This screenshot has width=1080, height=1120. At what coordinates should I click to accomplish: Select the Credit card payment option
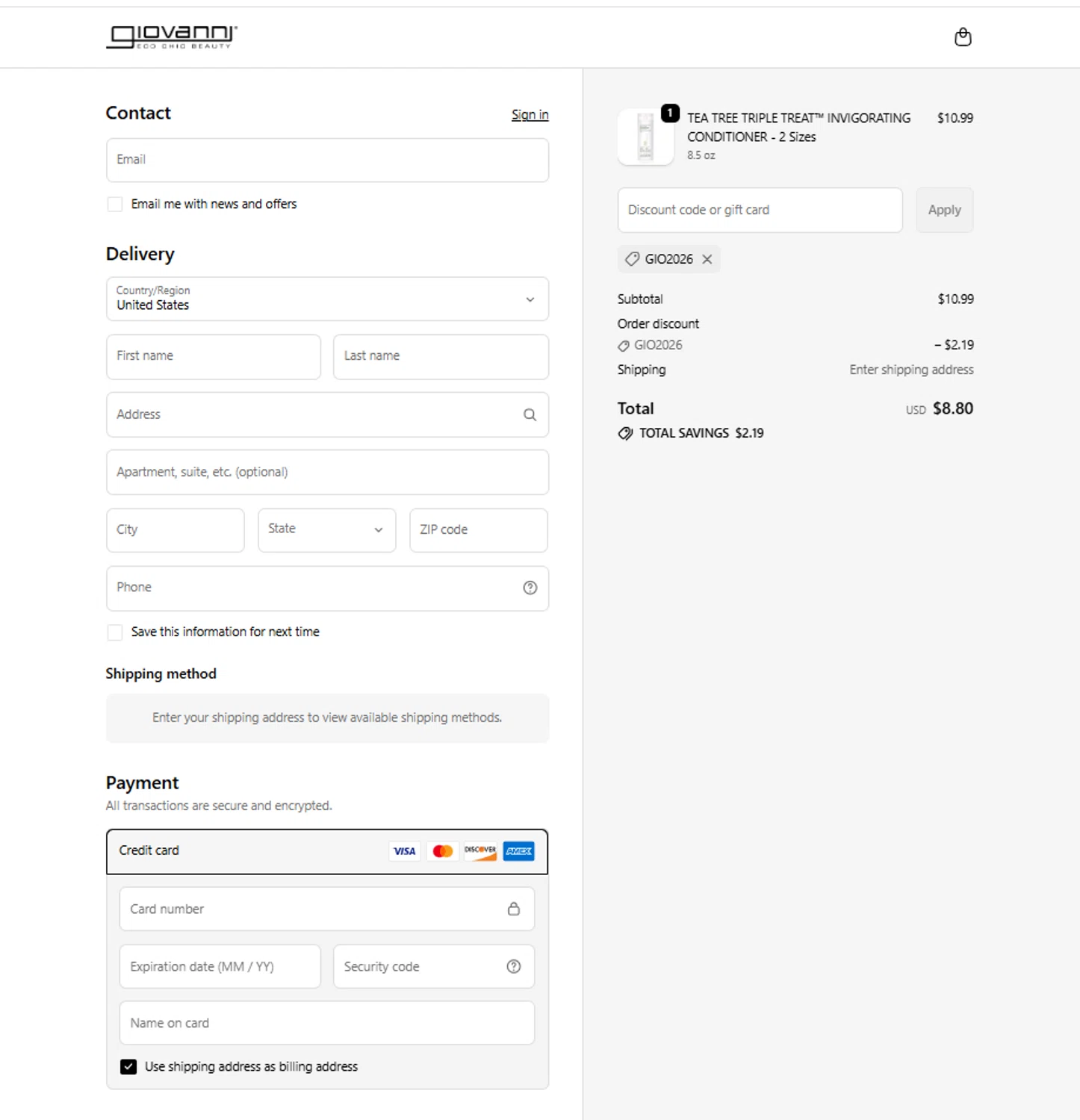click(327, 851)
